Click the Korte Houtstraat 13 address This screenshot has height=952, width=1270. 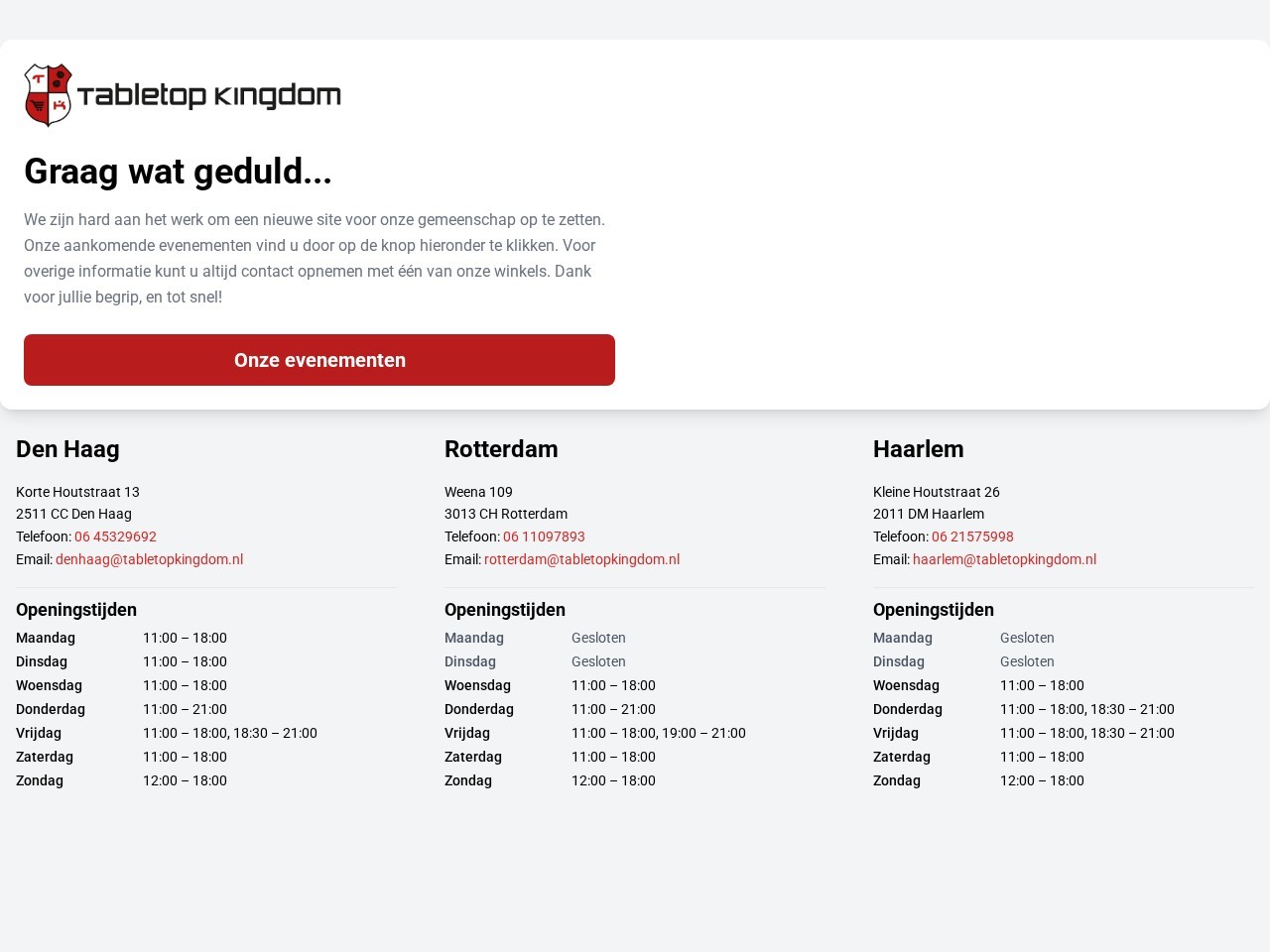click(77, 492)
